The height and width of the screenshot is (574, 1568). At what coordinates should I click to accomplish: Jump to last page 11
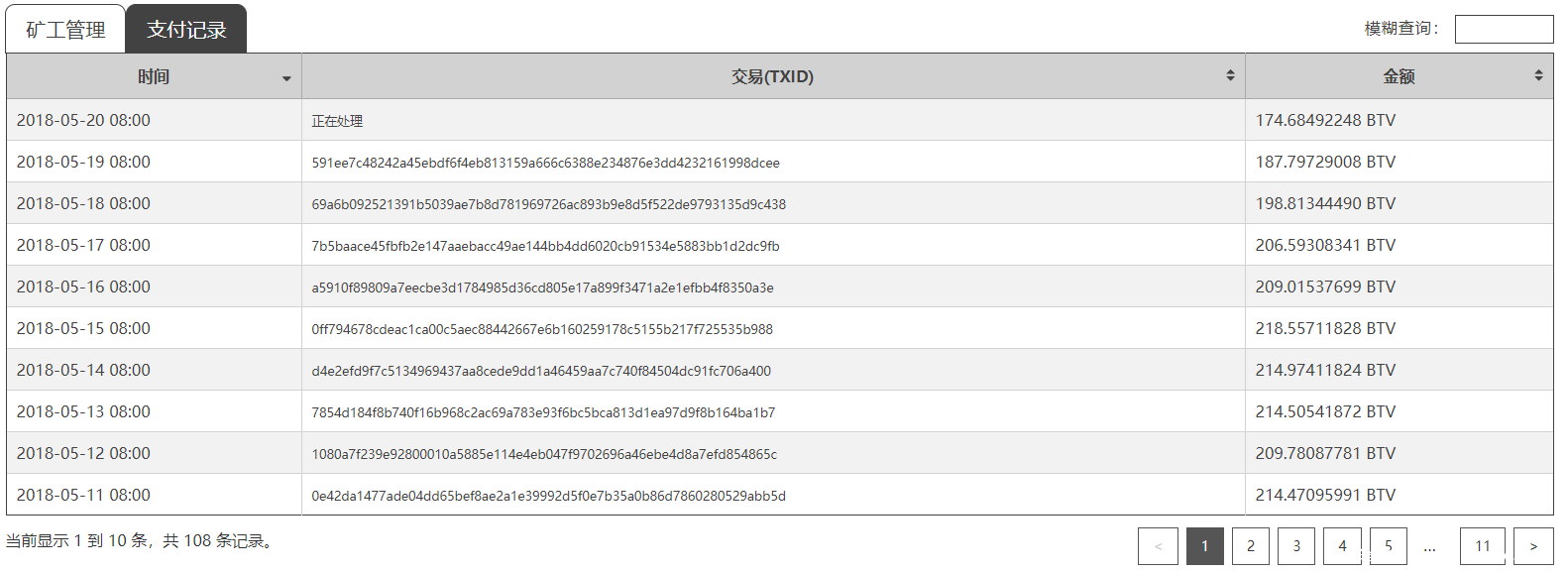coord(1483,546)
